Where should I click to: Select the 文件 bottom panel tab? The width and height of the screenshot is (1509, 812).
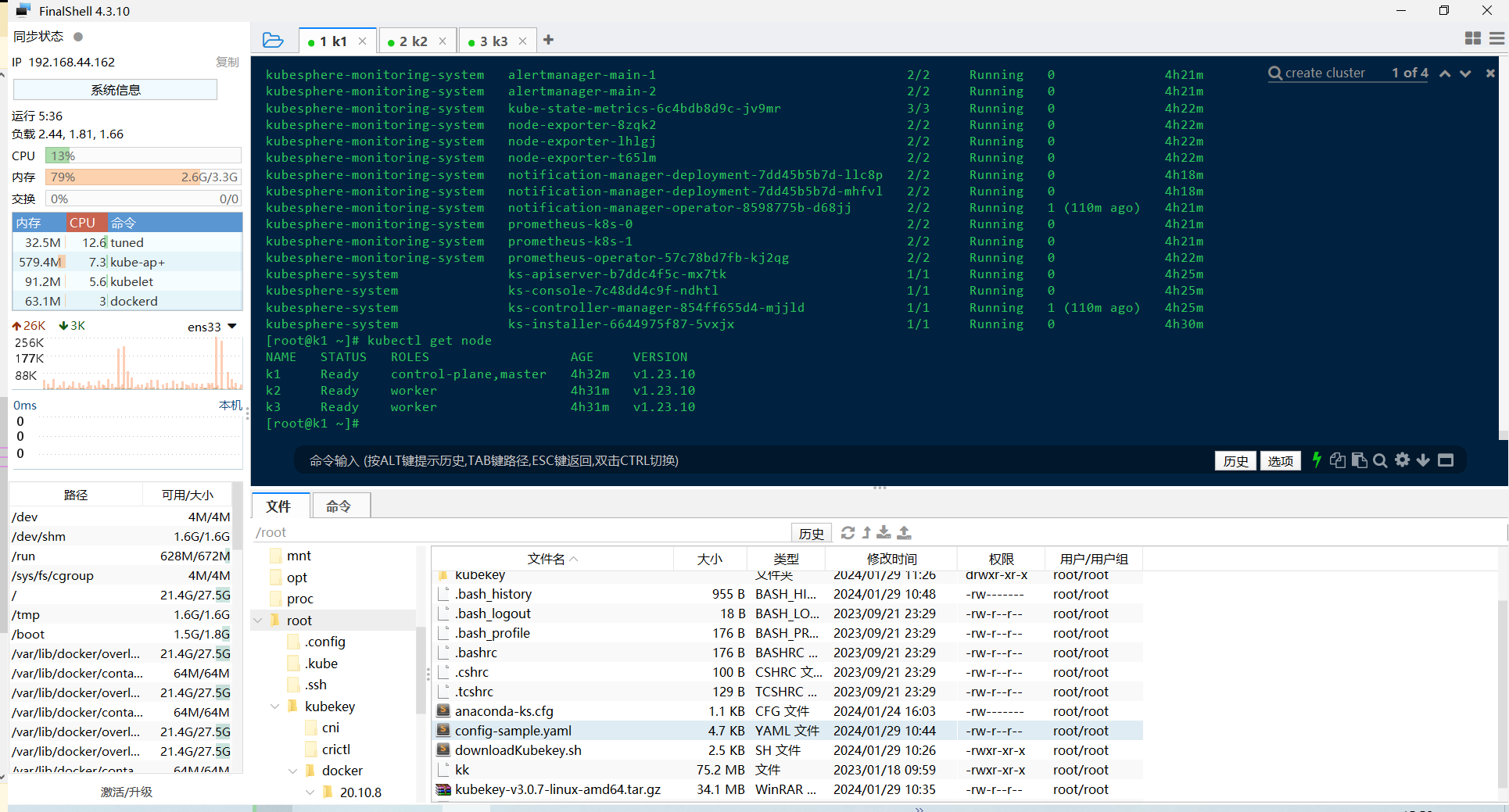279,506
